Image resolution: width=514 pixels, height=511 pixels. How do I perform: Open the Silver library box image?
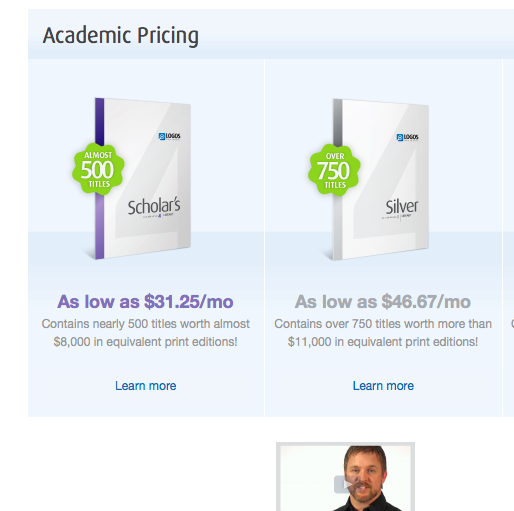coord(380,179)
